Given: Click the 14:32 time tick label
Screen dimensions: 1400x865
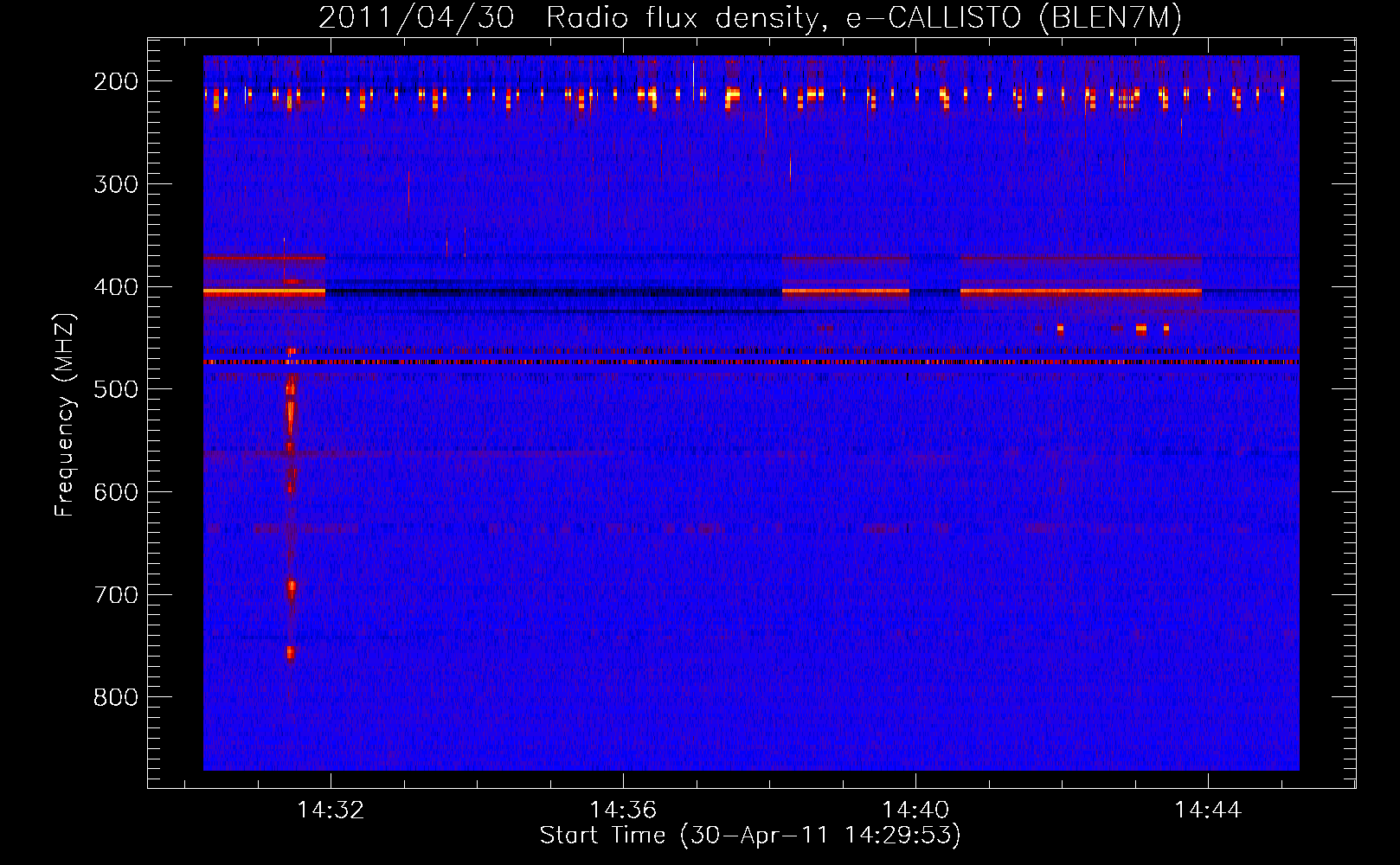Looking at the screenshot, I should click(x=331, y=810).
